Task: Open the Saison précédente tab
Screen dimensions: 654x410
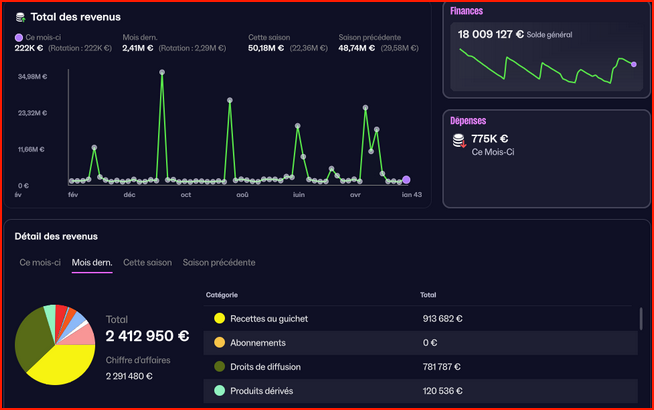Action: point(218,262)
